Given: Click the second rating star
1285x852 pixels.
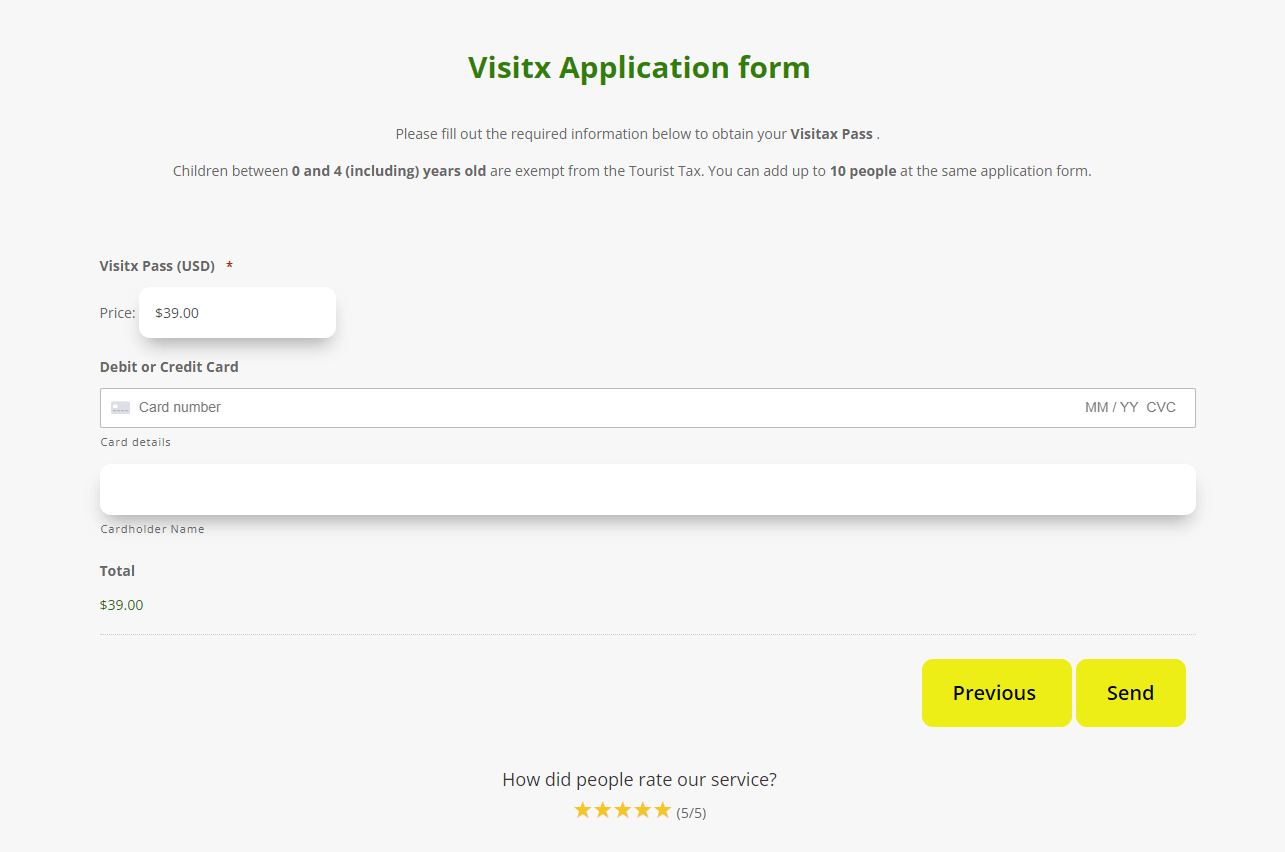Looking at the screenshot, I should tap(603, 811).
